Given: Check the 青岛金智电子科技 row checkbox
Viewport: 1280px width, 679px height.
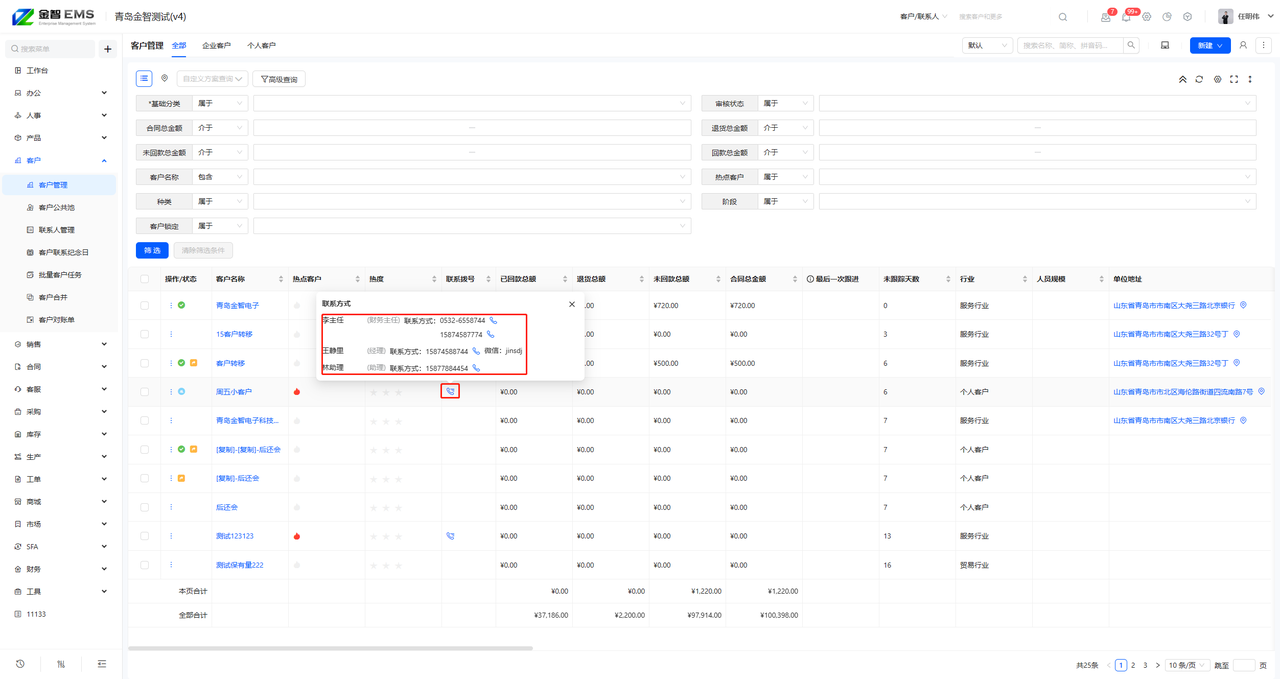Looking at the screenshot, I should pyautogui.click(x=145, y=421).
